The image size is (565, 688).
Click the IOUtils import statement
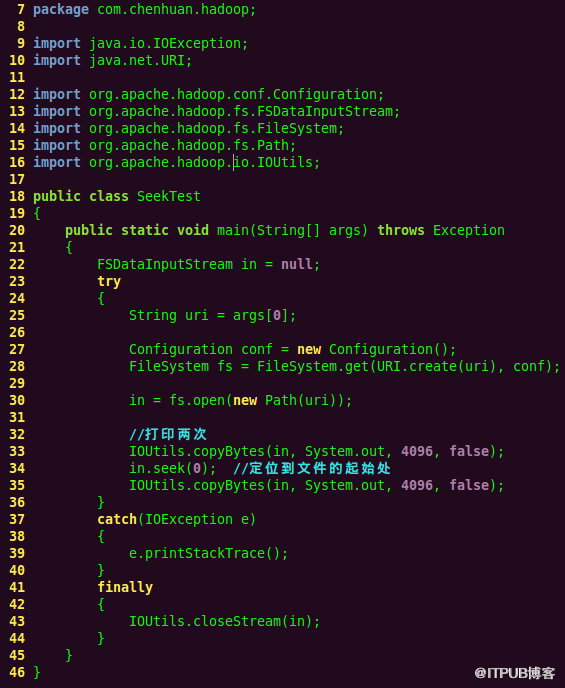click(x=176, y=163)
